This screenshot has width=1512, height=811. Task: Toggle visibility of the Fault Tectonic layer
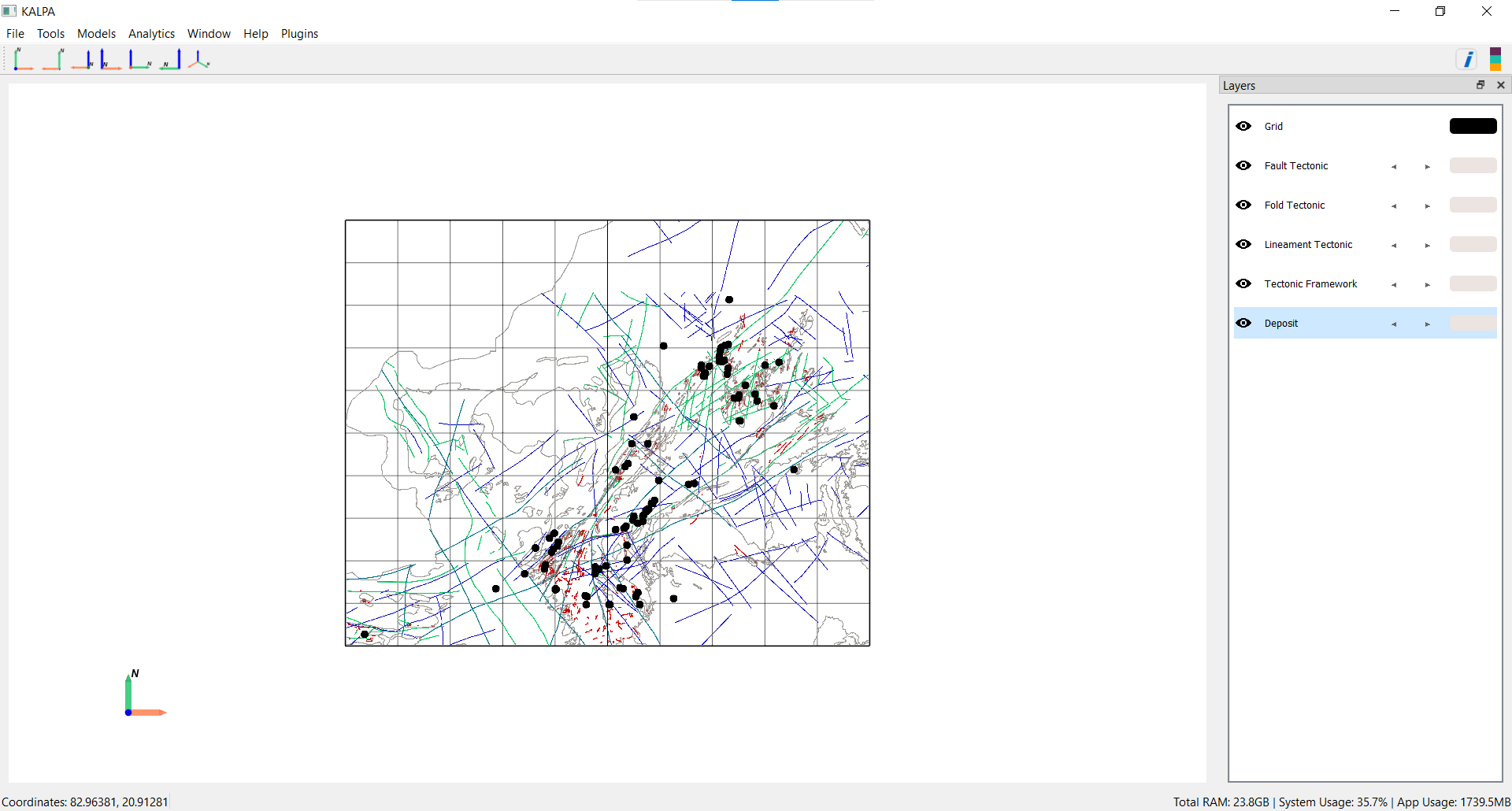pyautogui.click(x=1243, y=165)
